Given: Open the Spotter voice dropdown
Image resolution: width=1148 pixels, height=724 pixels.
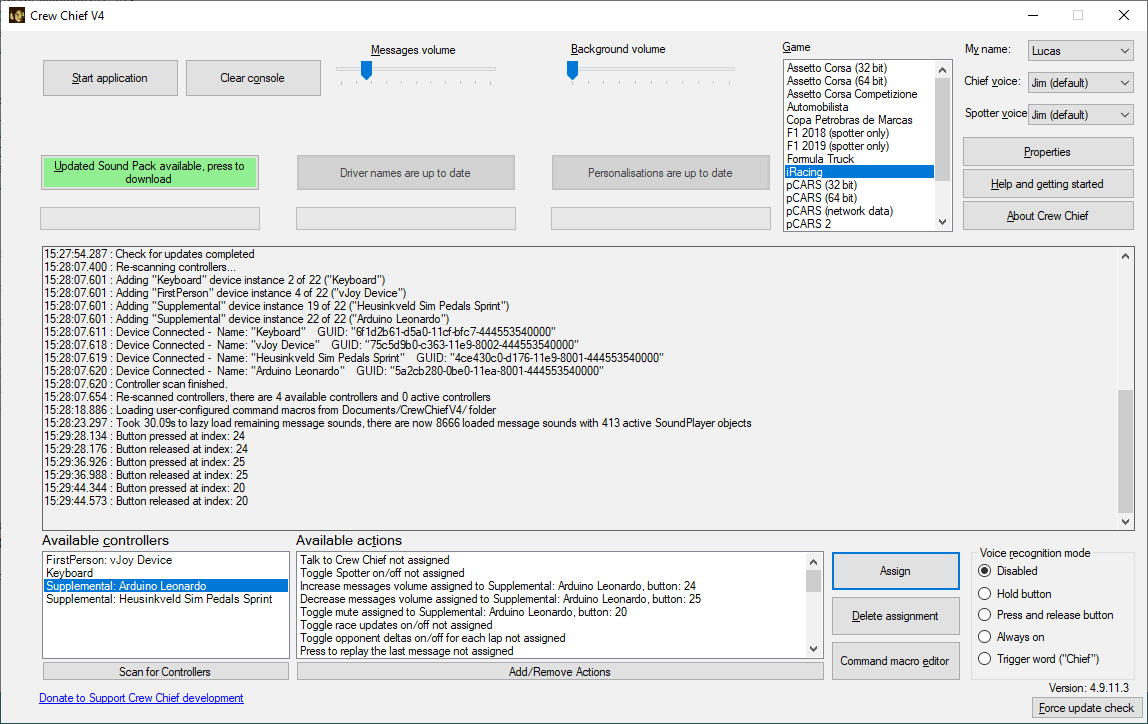Looking at the screenshot, I should [x=1081, y=114].
